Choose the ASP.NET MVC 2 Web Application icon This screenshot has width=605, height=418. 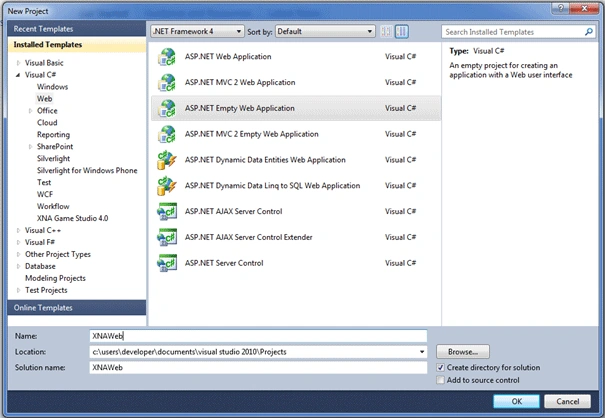(x=167, y=83)
